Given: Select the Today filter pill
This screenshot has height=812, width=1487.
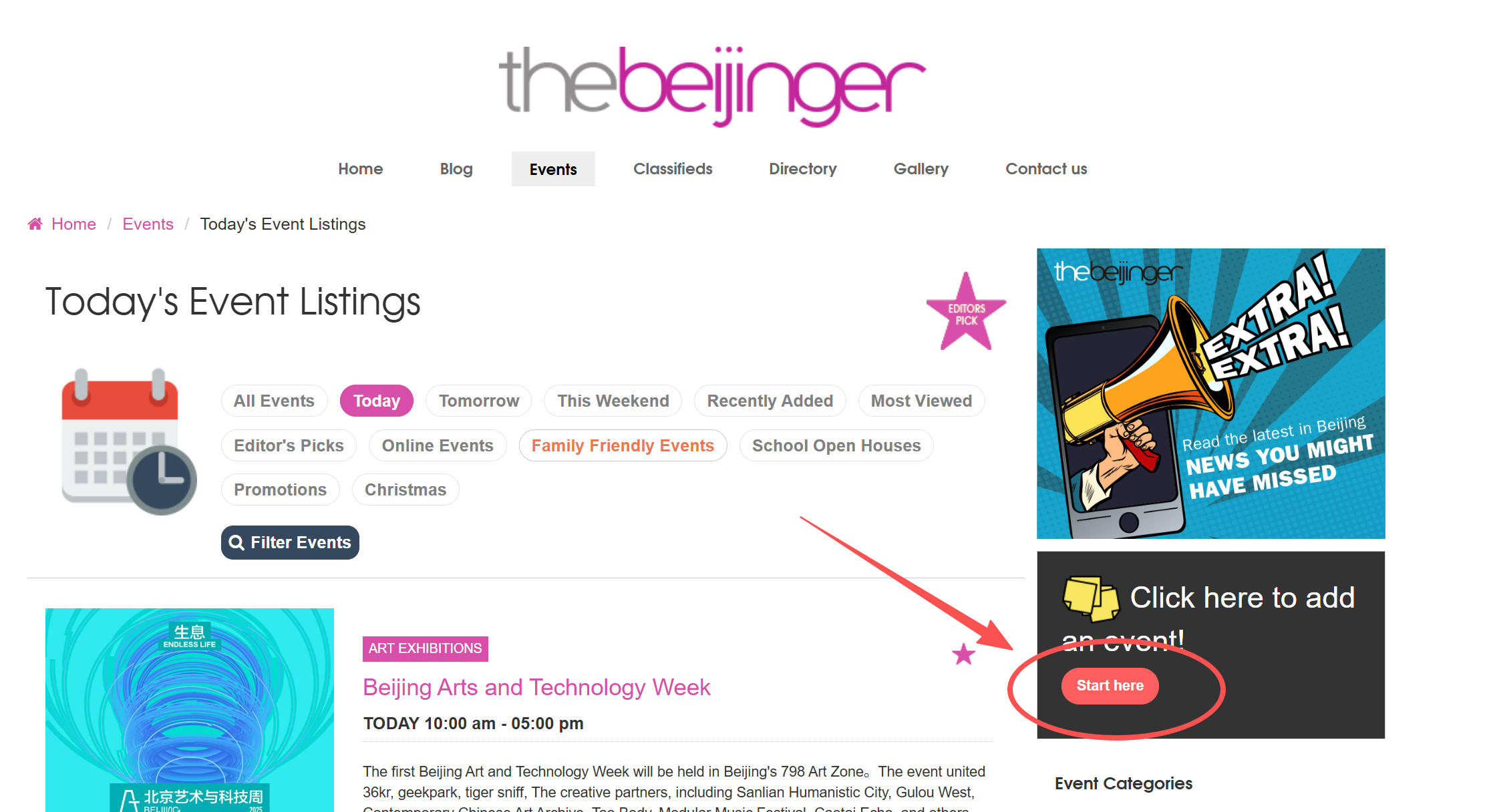Looking at the screenshot, I should click(377, 401).
